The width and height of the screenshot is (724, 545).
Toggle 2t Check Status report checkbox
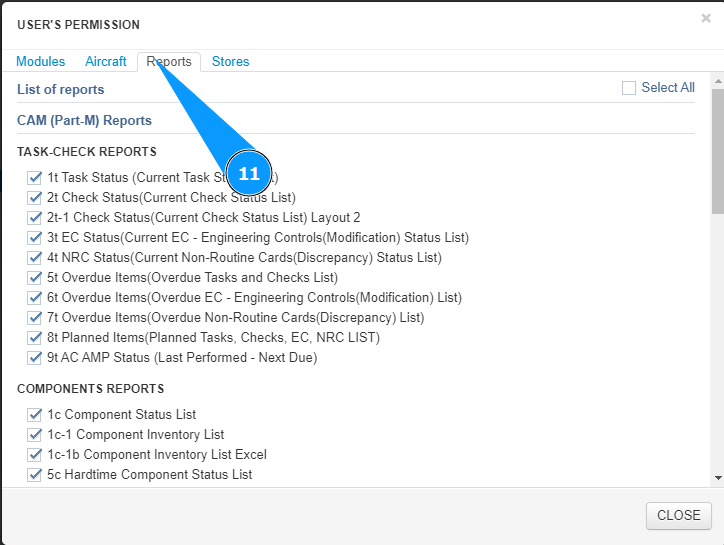point(35,198)
